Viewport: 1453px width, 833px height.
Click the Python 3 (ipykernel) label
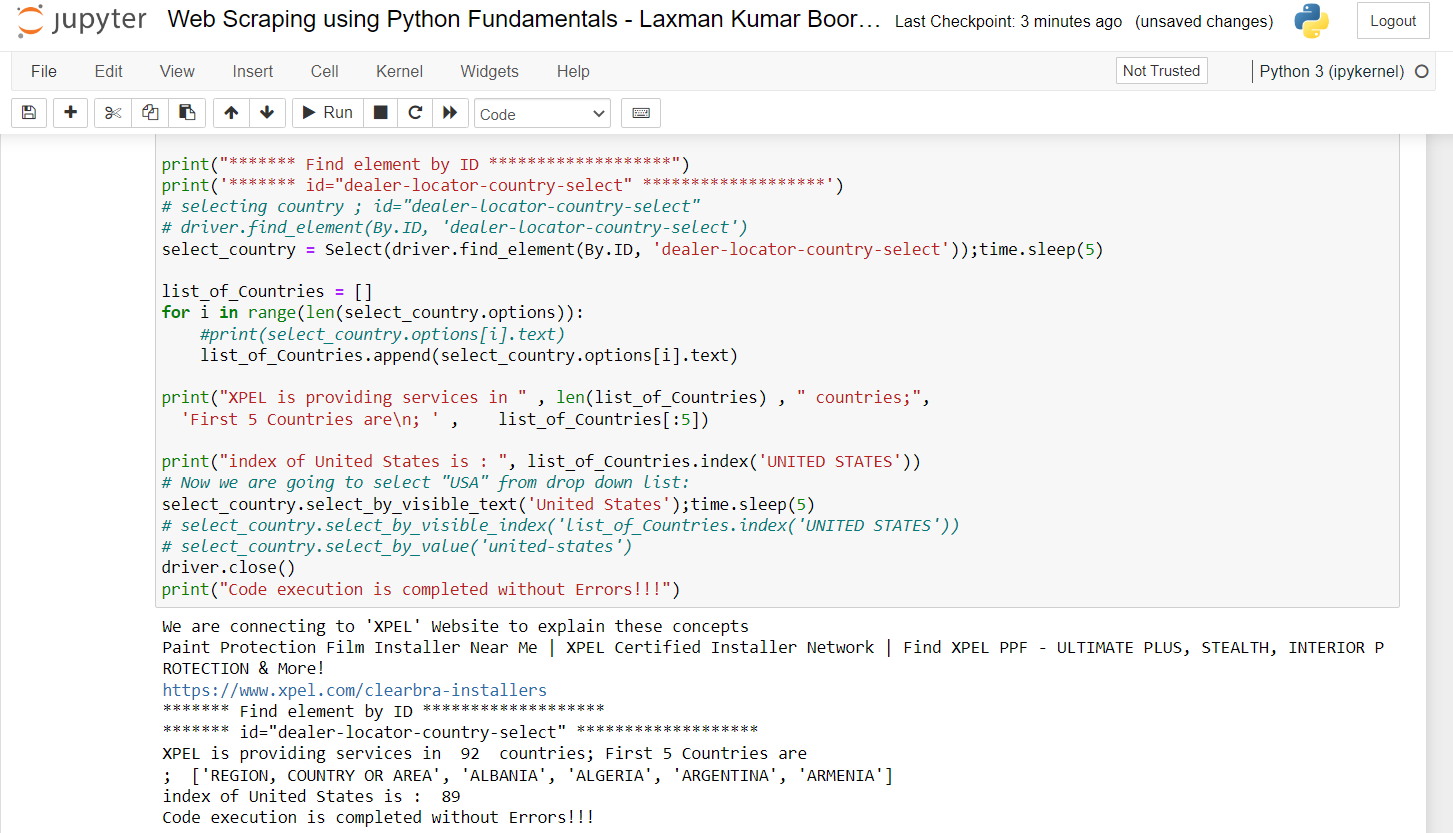tap(1332, 71)
